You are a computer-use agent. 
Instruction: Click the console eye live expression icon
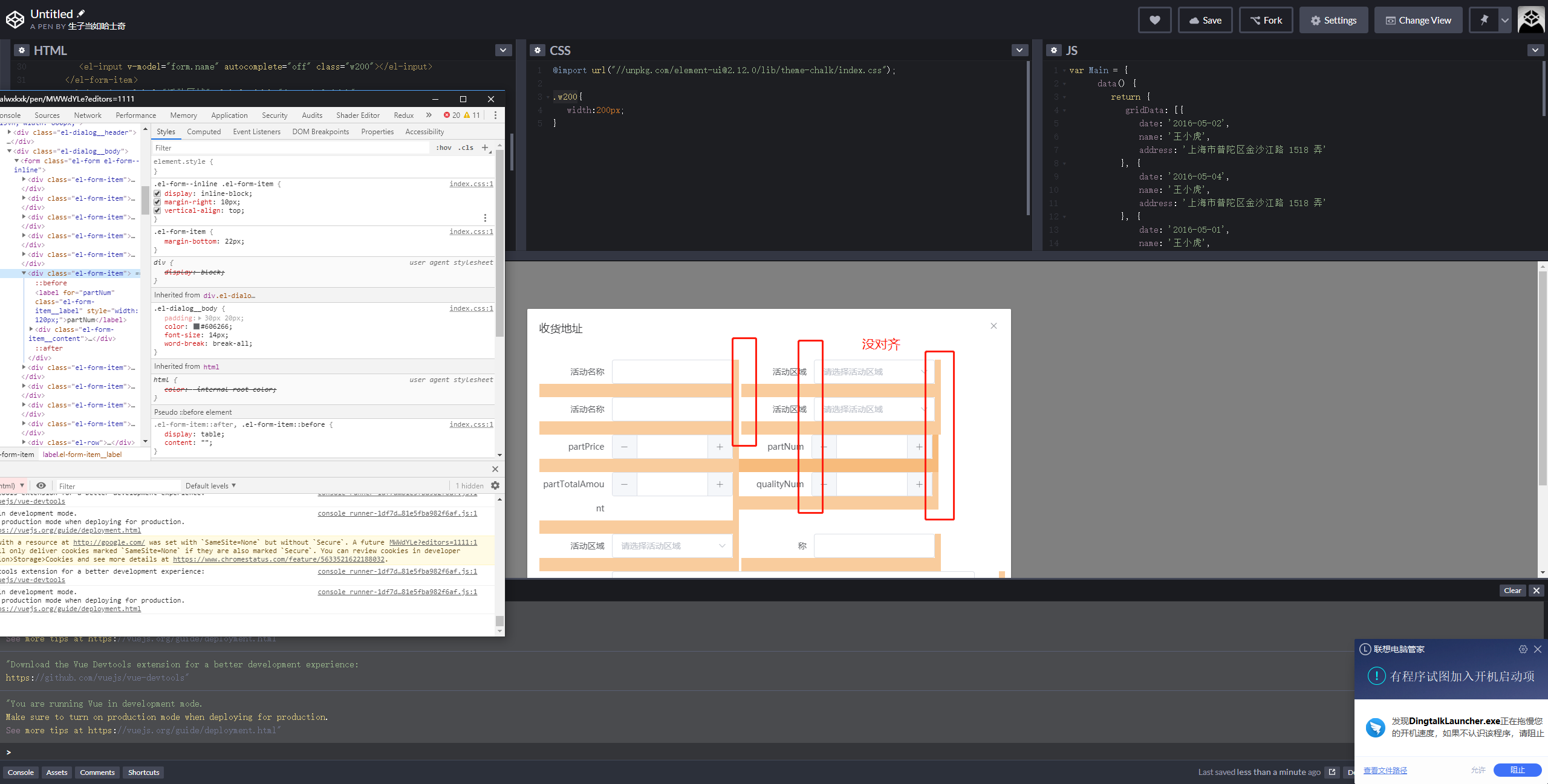coord(41,485)
